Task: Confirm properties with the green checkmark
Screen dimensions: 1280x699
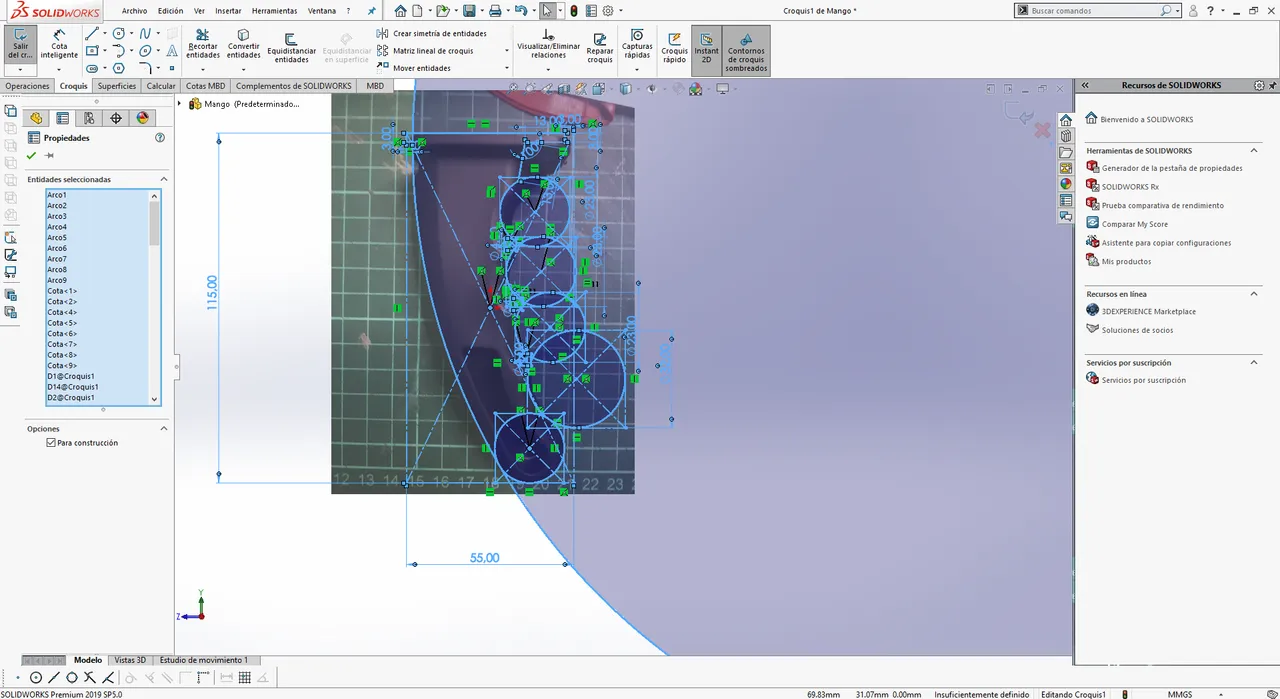Action: 32,156
